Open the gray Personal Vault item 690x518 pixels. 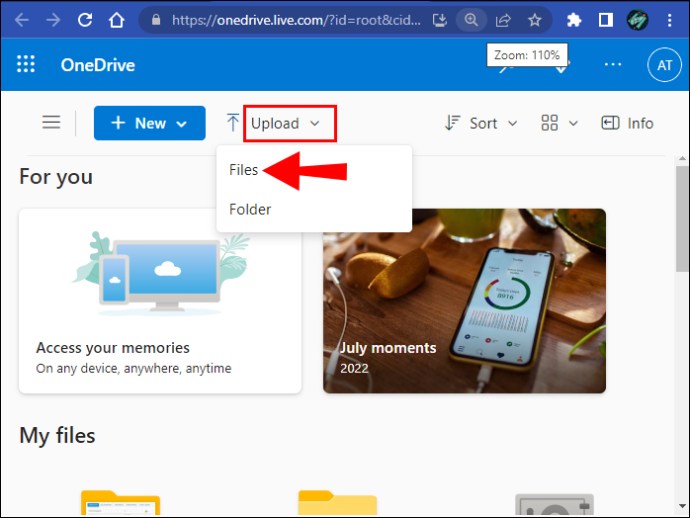[554, 504]
